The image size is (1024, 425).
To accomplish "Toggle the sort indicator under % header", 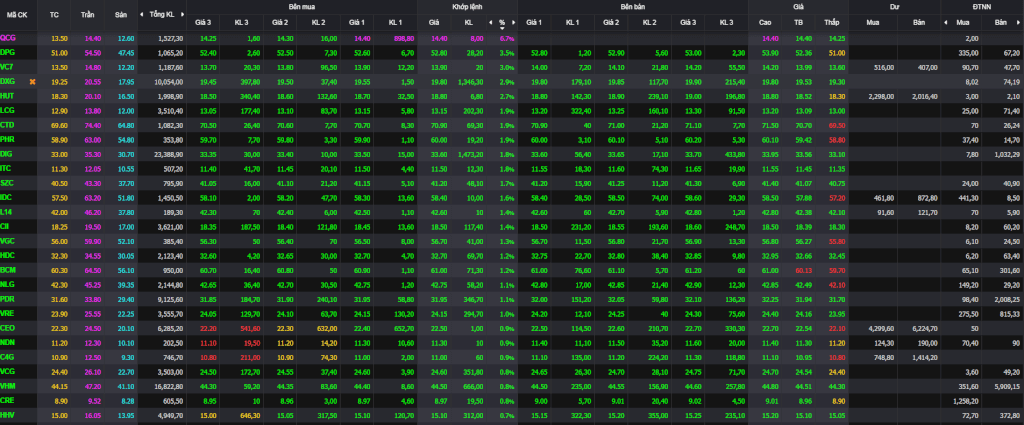I will 502,28.
